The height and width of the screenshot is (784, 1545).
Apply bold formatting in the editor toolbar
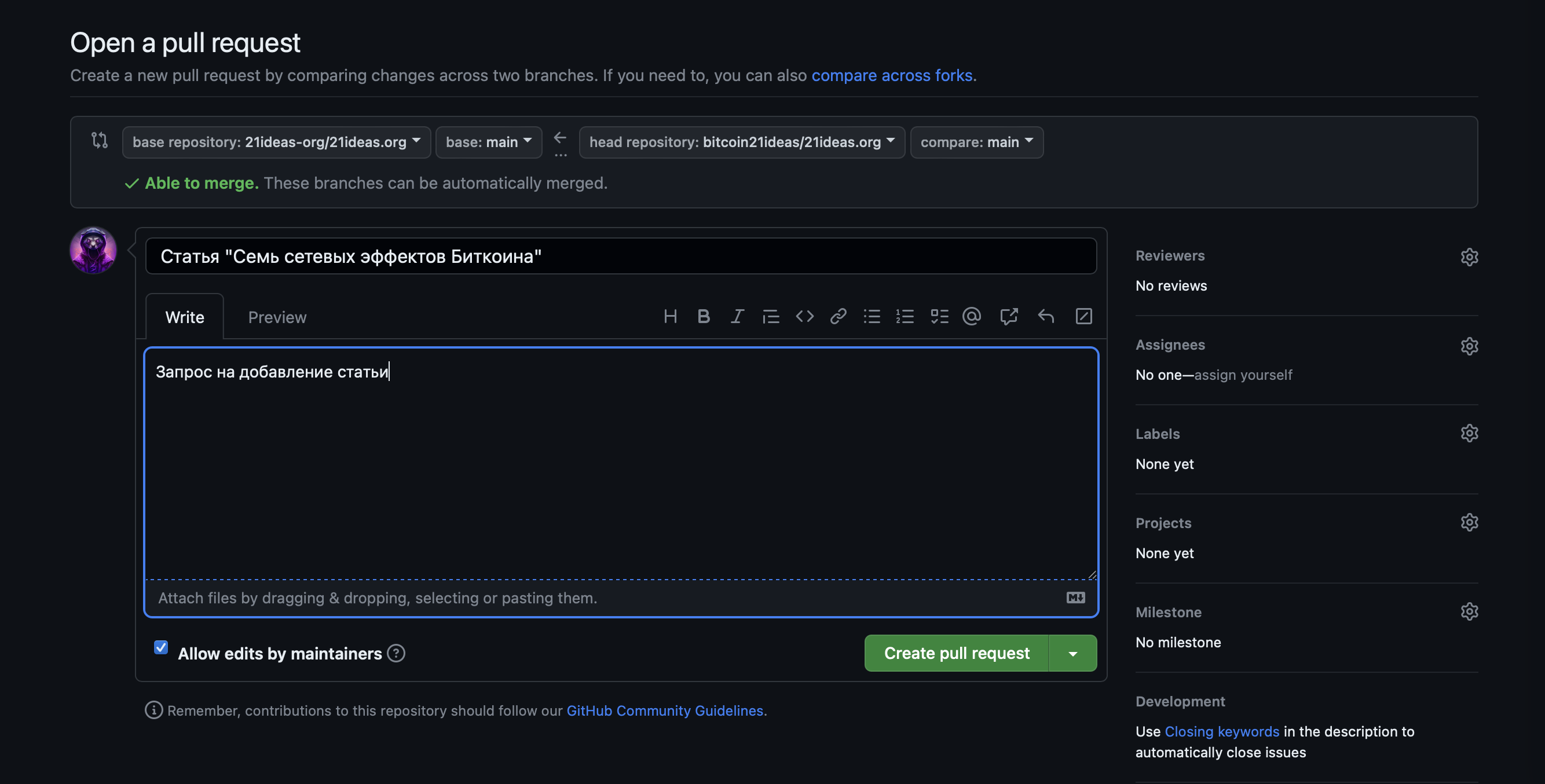pyautogui.click(x=704, y=316)
